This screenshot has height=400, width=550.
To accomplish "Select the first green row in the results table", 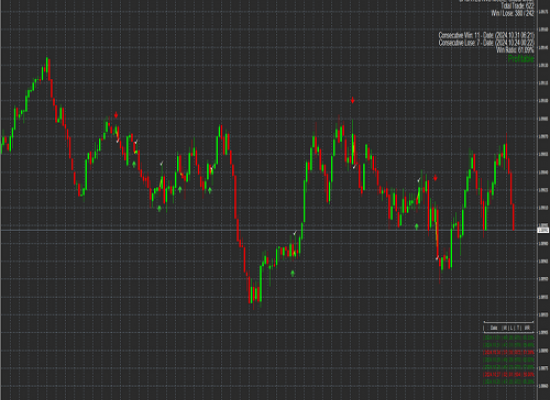I will 509,338.
